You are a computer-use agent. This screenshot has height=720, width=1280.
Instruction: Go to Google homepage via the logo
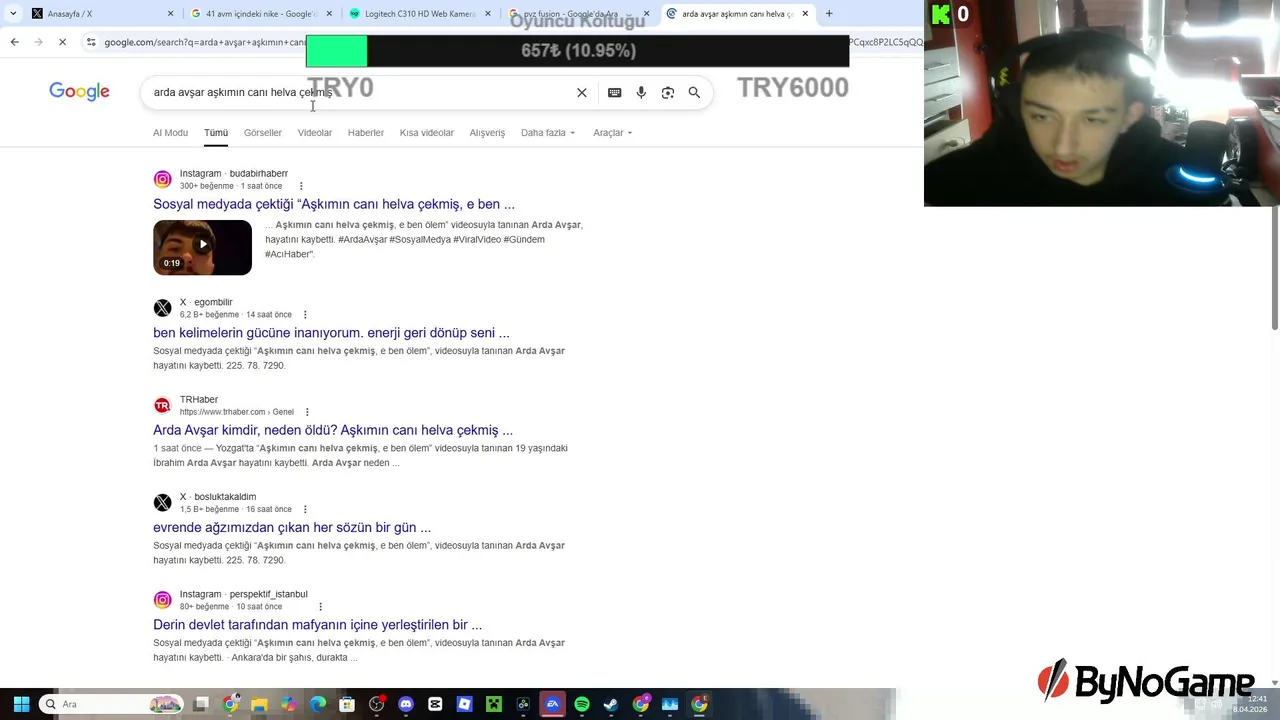tap(79, 92)
